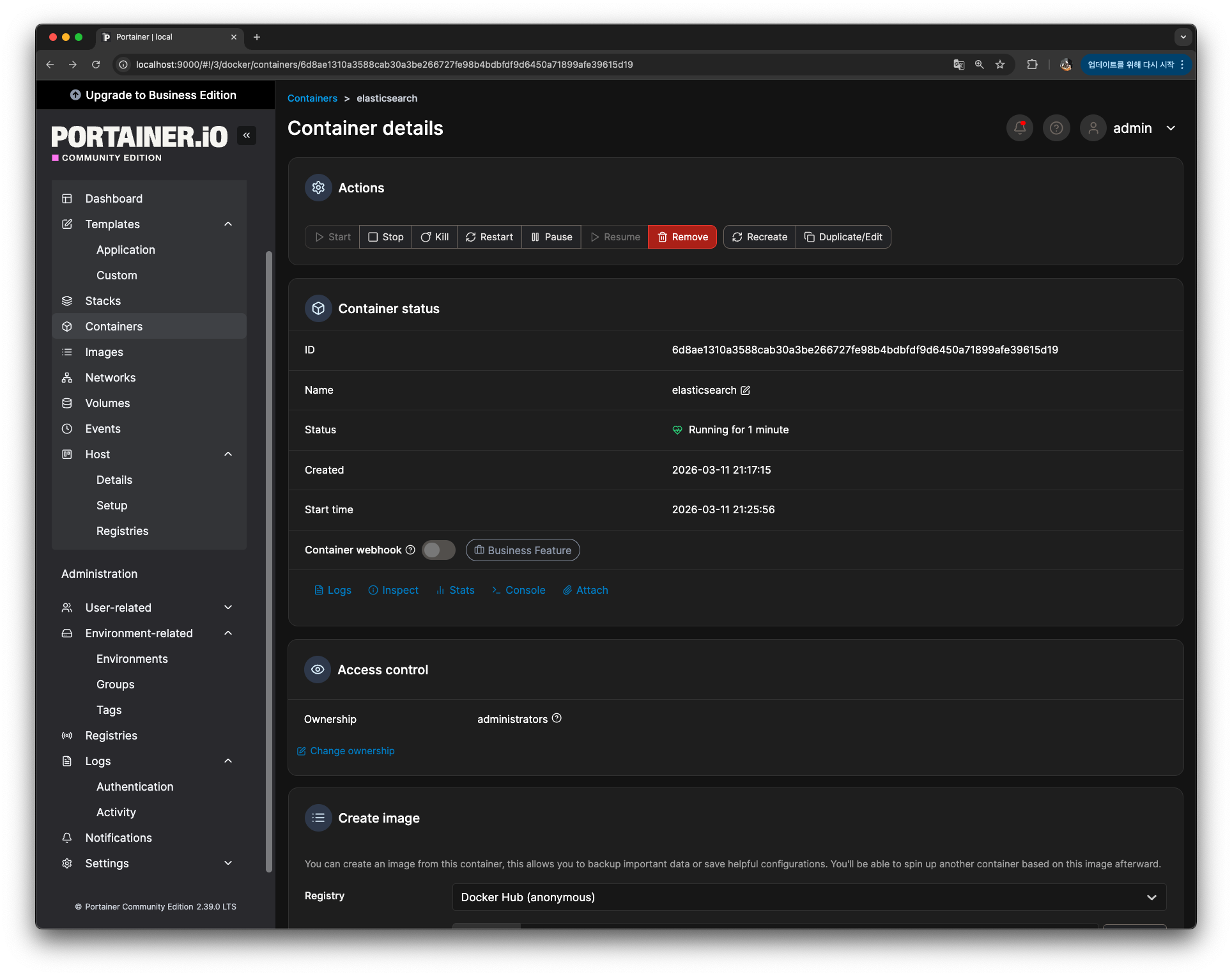1232x976 pixels.
Task: Click the ownership help icon beside administrators
Action: click(557, 718)
